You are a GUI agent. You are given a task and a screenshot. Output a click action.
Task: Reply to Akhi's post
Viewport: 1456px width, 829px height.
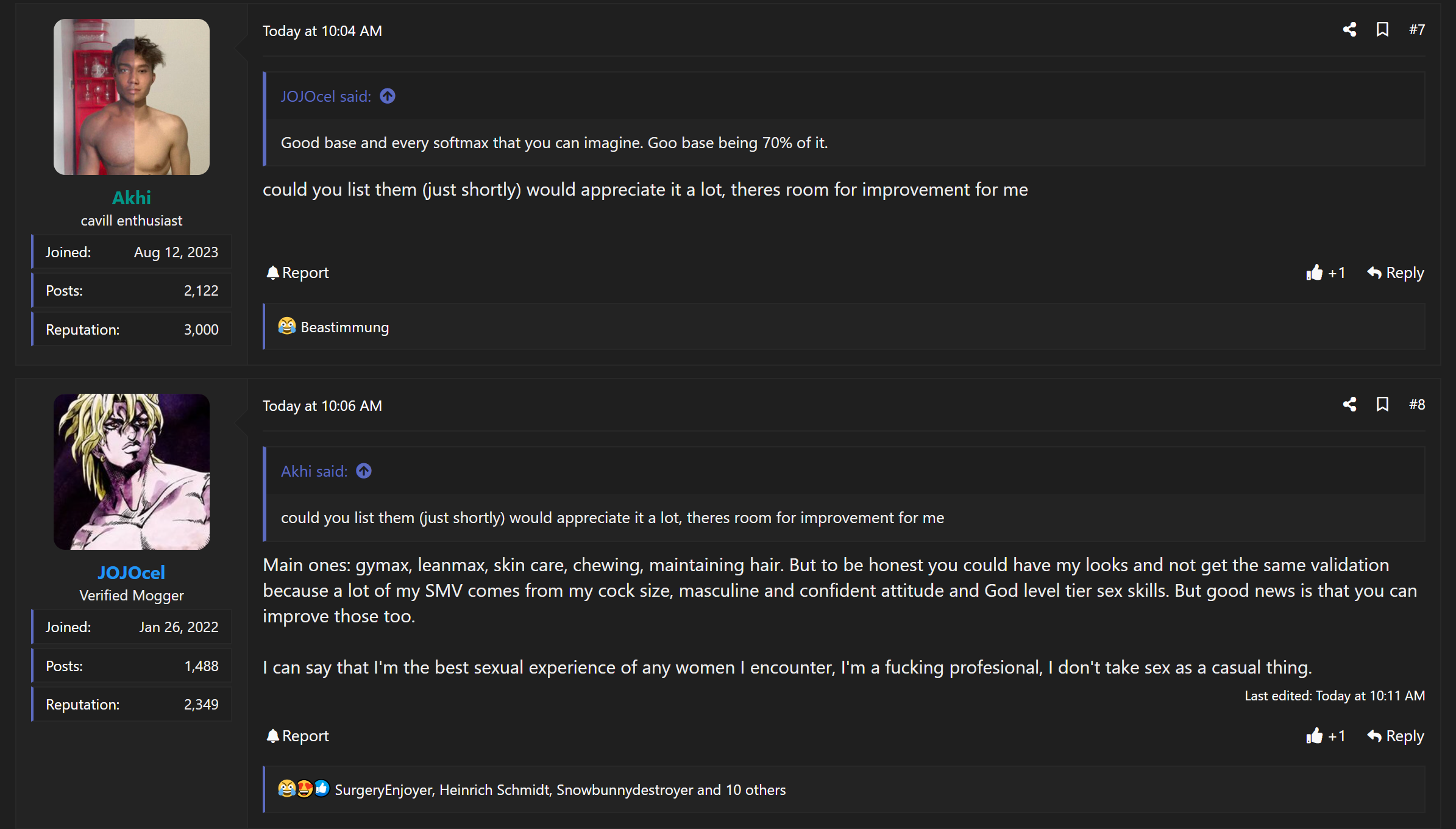coord(1396,272)
